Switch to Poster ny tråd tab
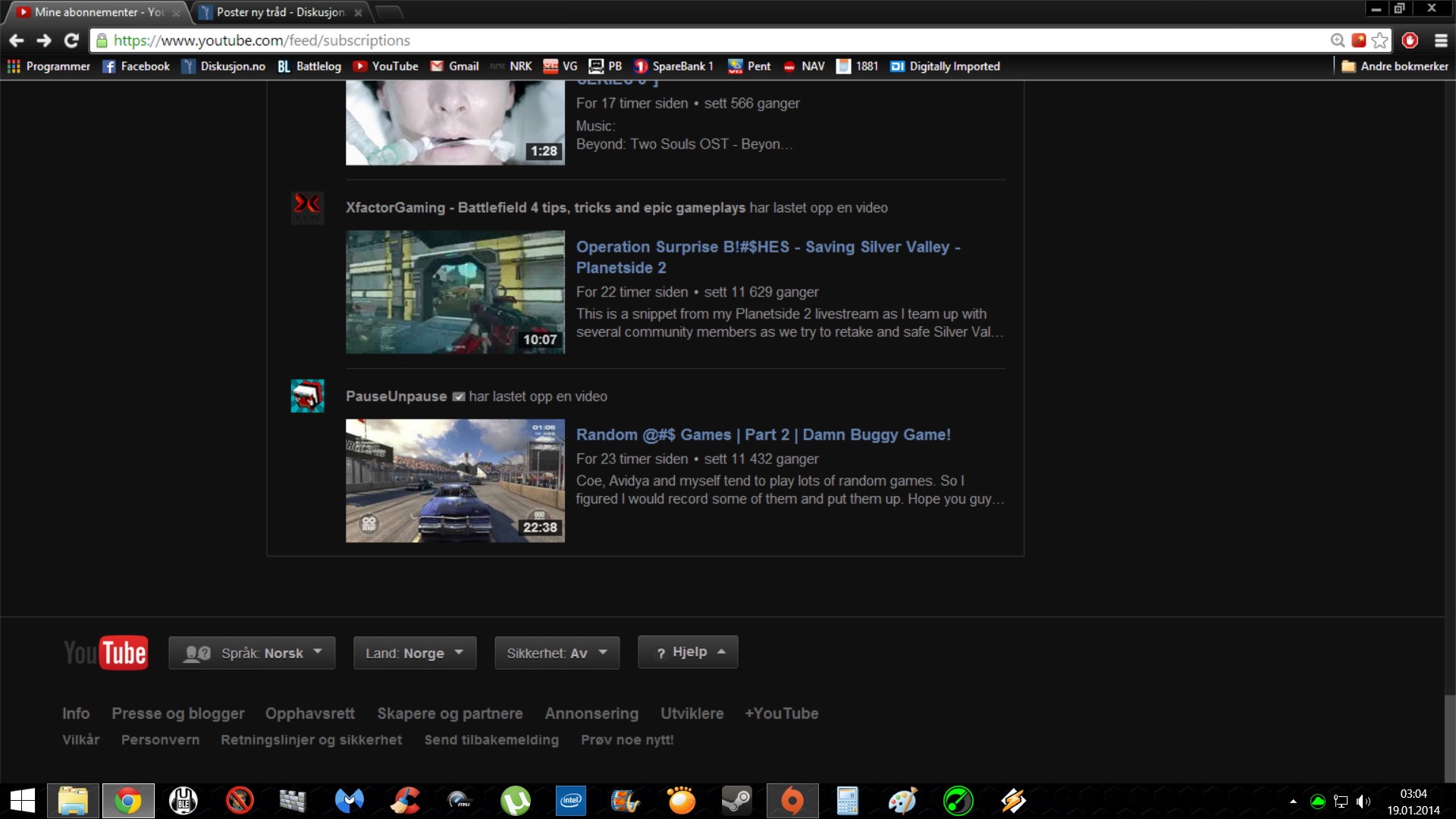The width and height of the screenshot is (1456, 819). coord(279,12)
